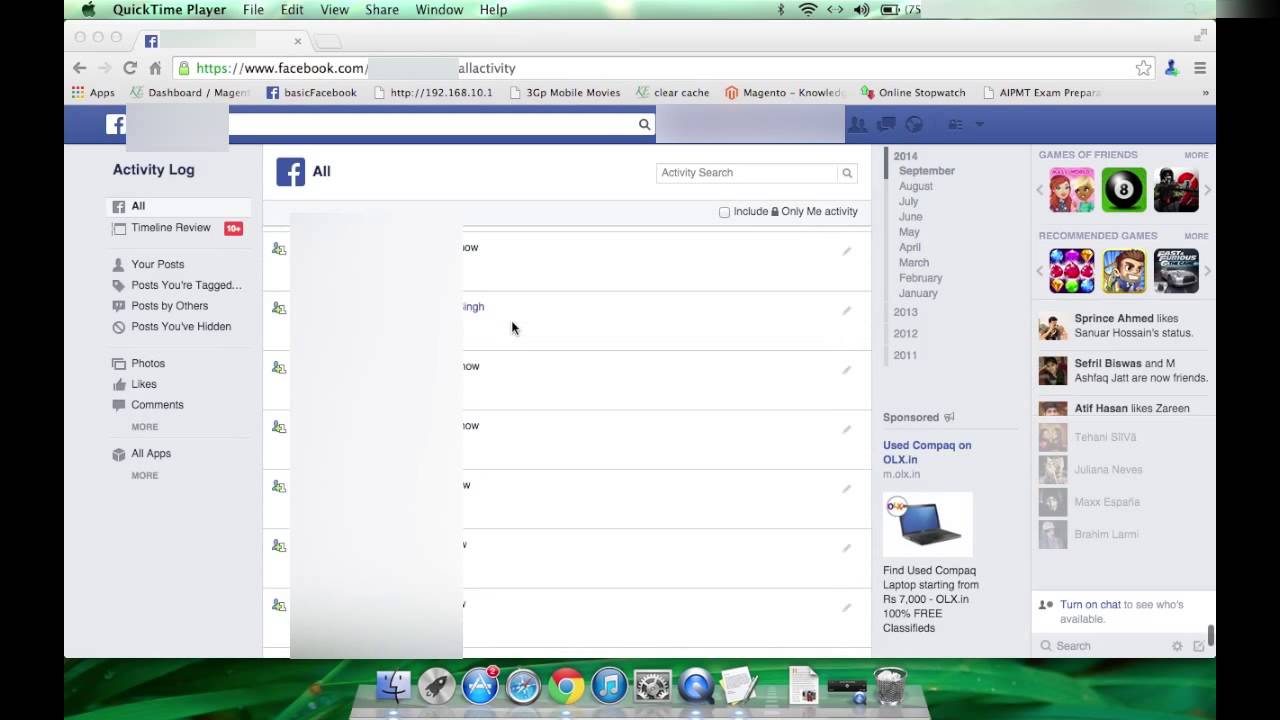Click the Apps bookmarks shortcut
1280x720 pixels.
point(93,93)
